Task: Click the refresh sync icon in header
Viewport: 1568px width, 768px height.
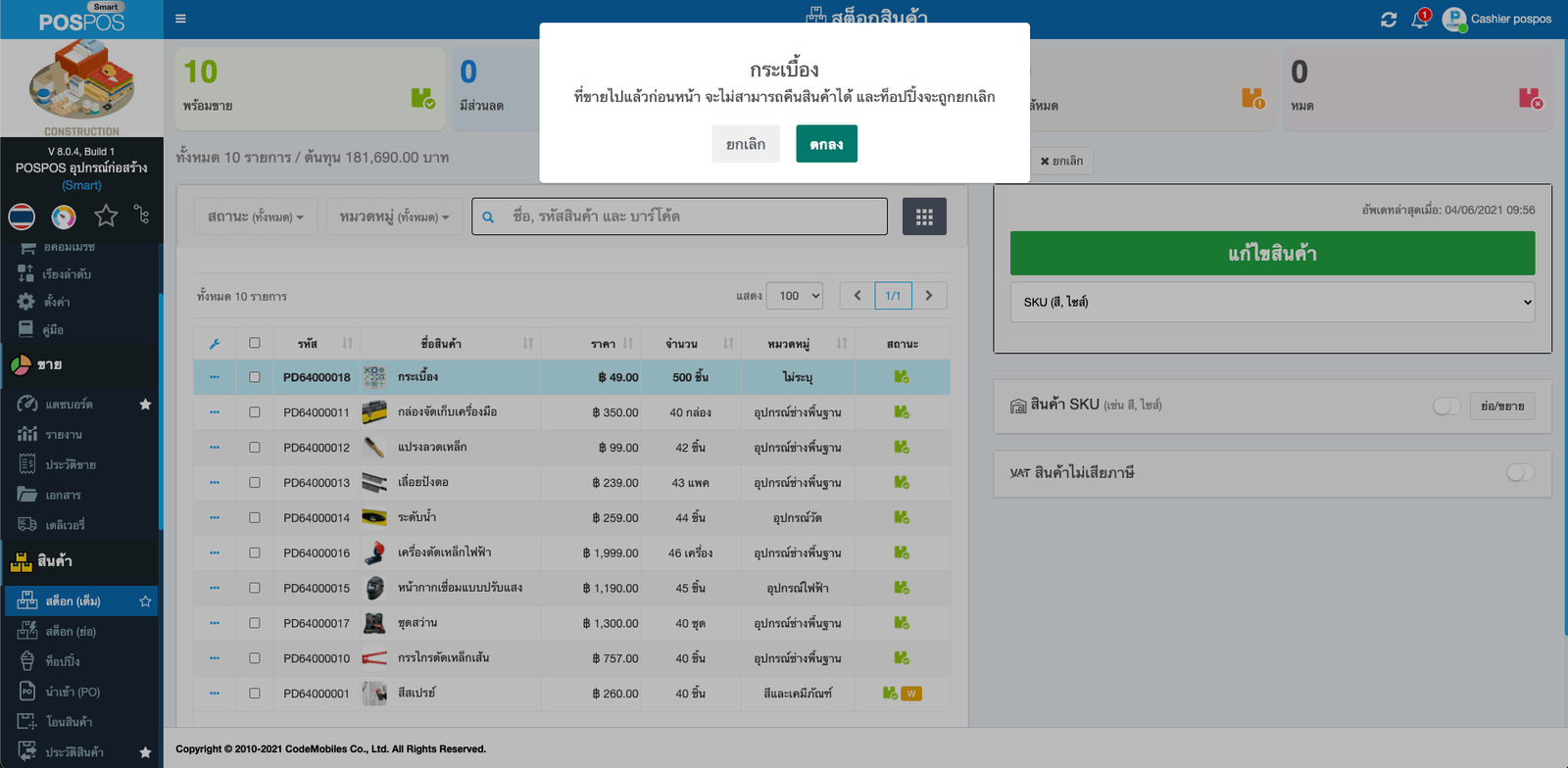Action: [x=1389, y=20]
